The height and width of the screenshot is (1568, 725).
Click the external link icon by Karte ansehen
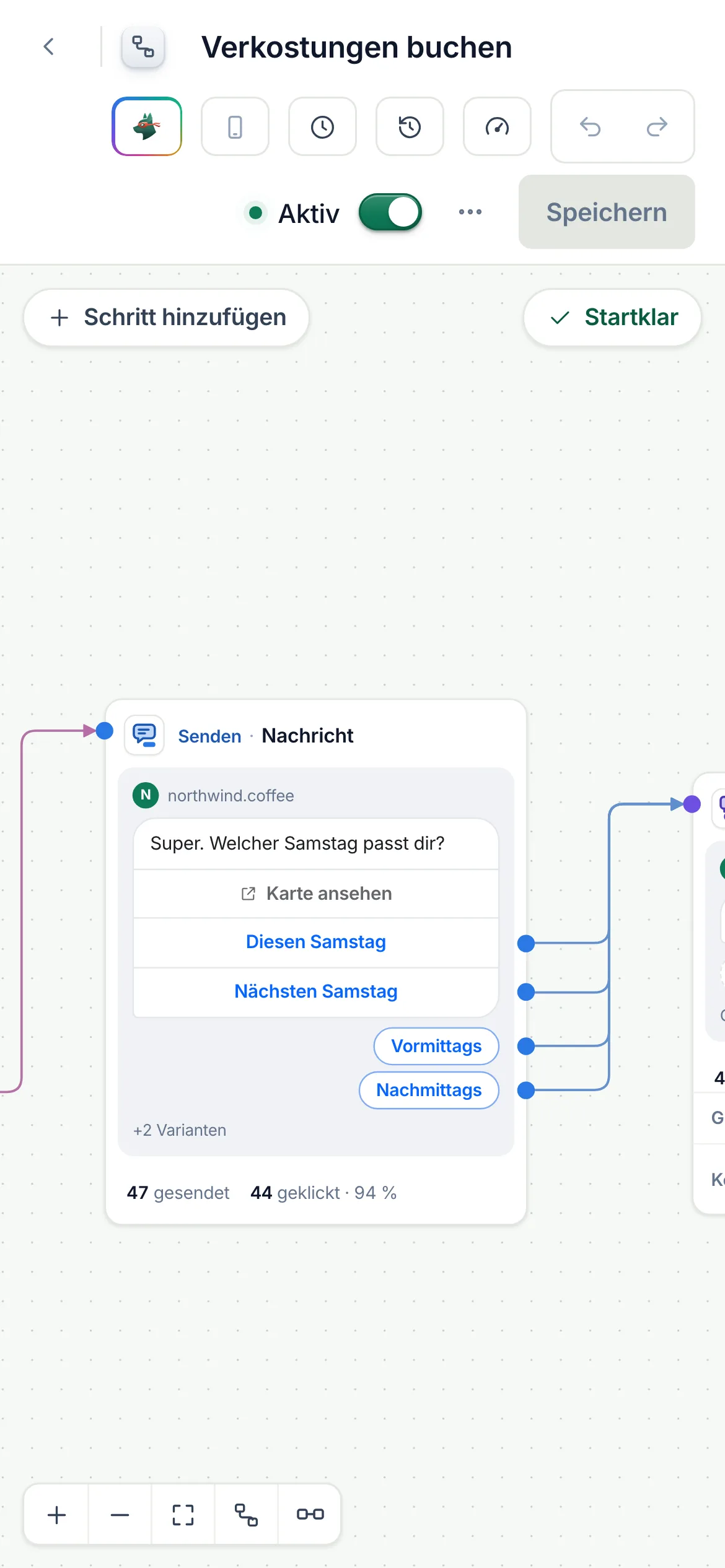coord(248,894)
